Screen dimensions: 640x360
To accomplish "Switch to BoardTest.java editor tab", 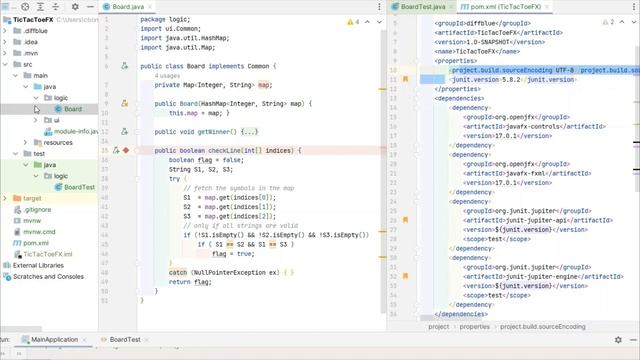I will (422, 7).
